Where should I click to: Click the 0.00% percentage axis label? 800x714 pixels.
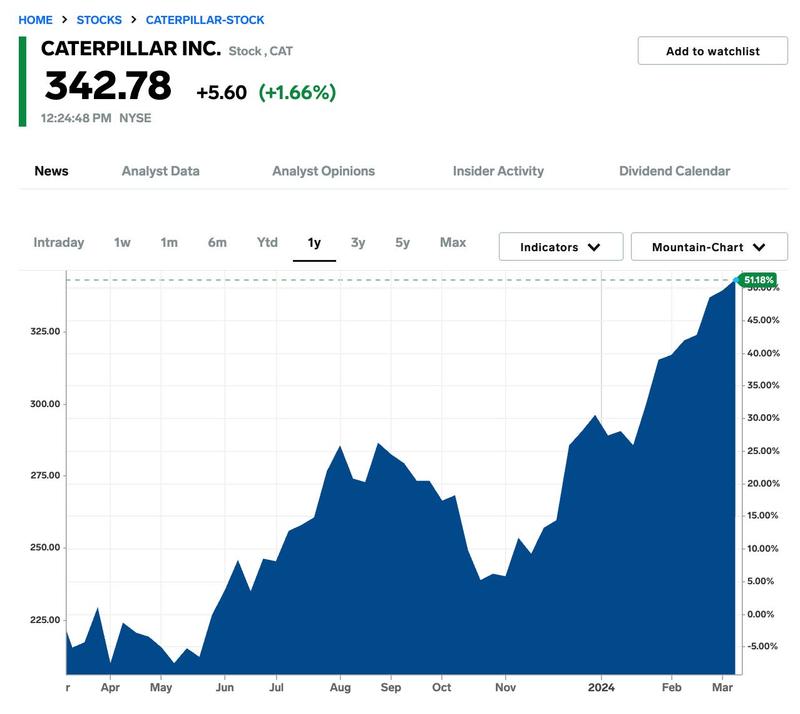click(761, 614)
